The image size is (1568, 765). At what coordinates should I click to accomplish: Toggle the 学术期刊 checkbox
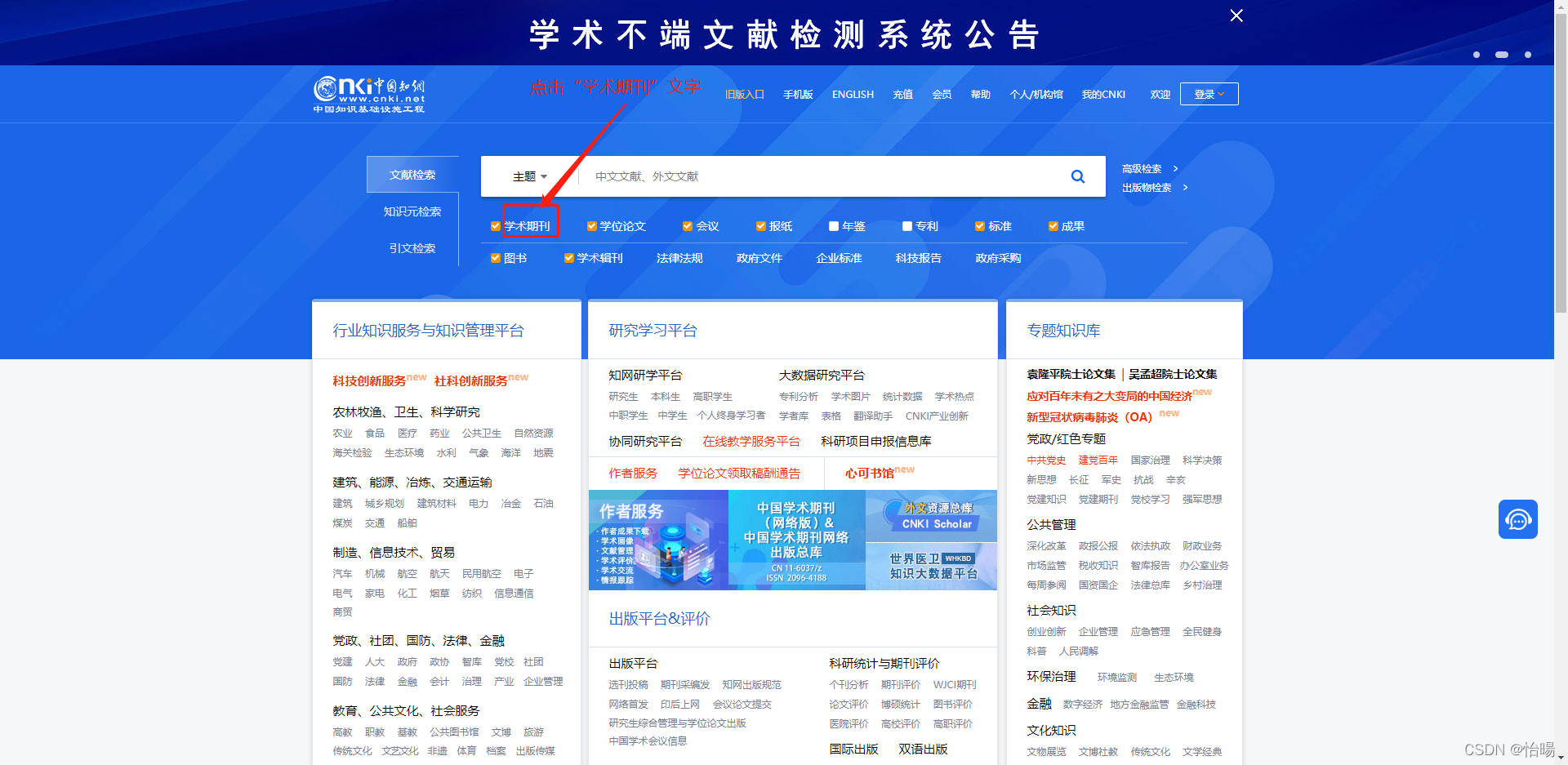pos(495,226)
